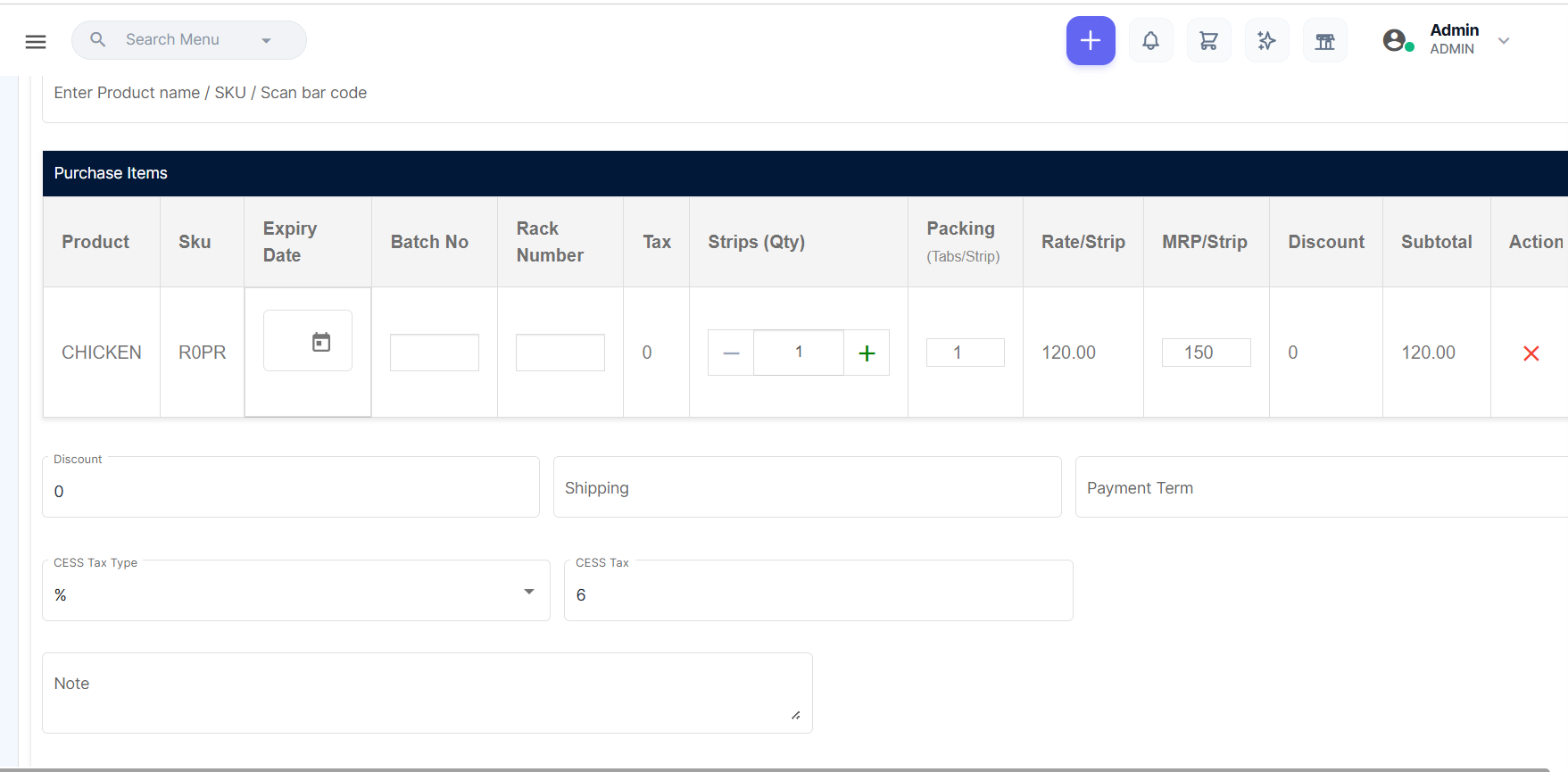Open the shopping cart icon

click(1209, 40)
